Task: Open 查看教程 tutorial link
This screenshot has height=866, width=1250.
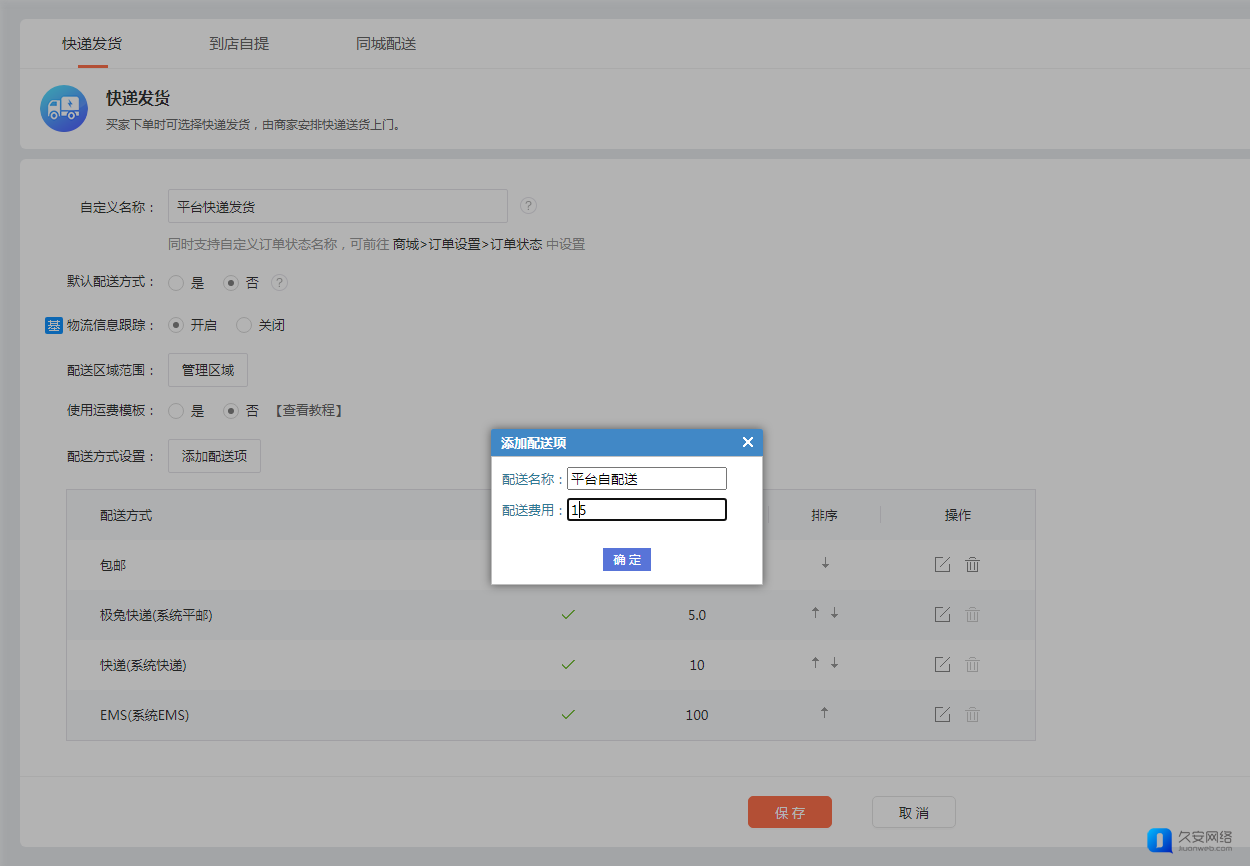Action: 309,411
